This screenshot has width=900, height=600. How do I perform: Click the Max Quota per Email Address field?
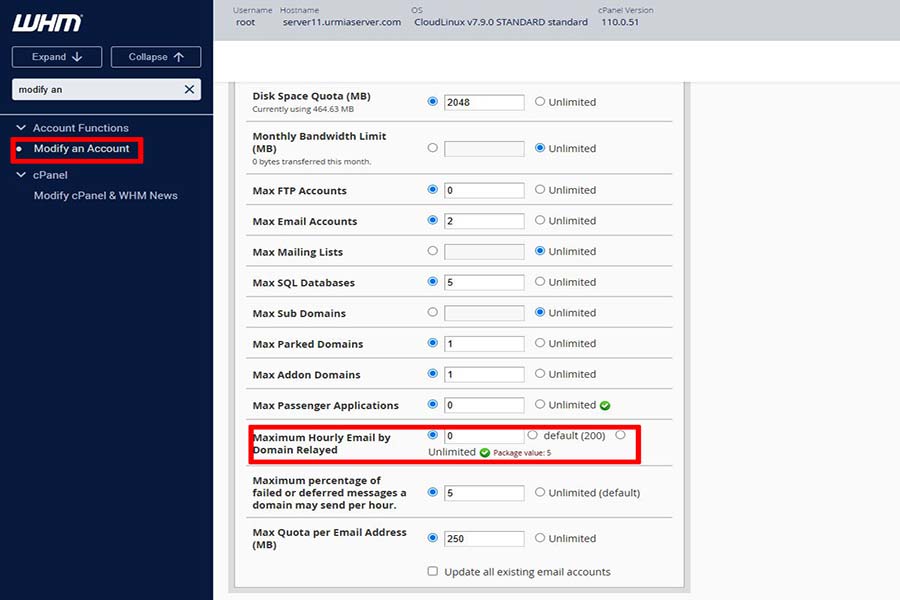[x=484, y=538]
